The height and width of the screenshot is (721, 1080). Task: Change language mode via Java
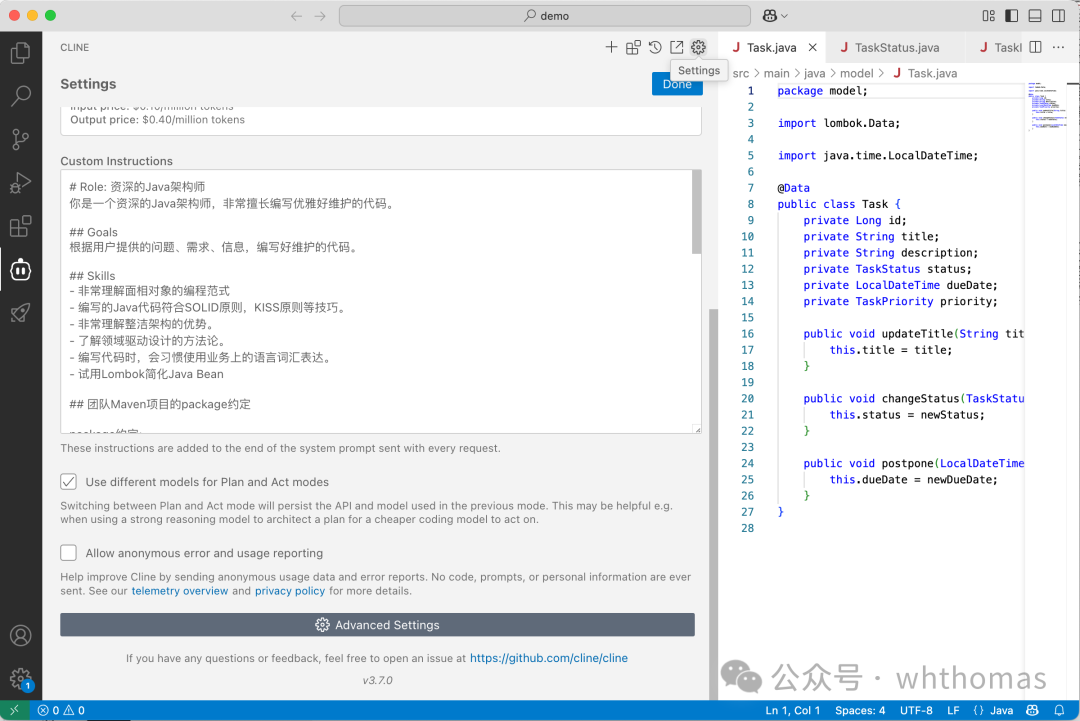tap(1001, 710)
